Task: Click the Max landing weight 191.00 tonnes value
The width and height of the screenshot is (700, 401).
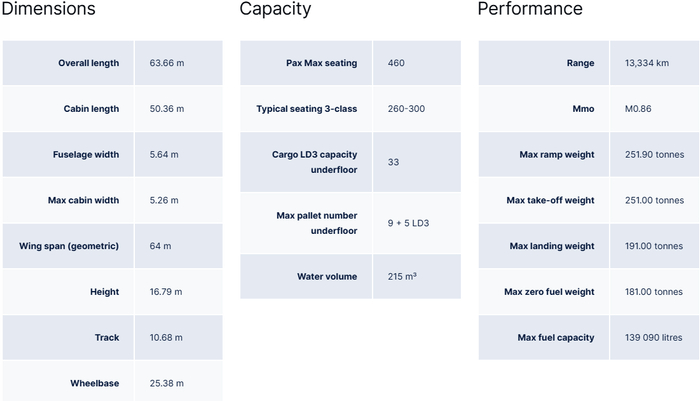Action: coord(654,246)
